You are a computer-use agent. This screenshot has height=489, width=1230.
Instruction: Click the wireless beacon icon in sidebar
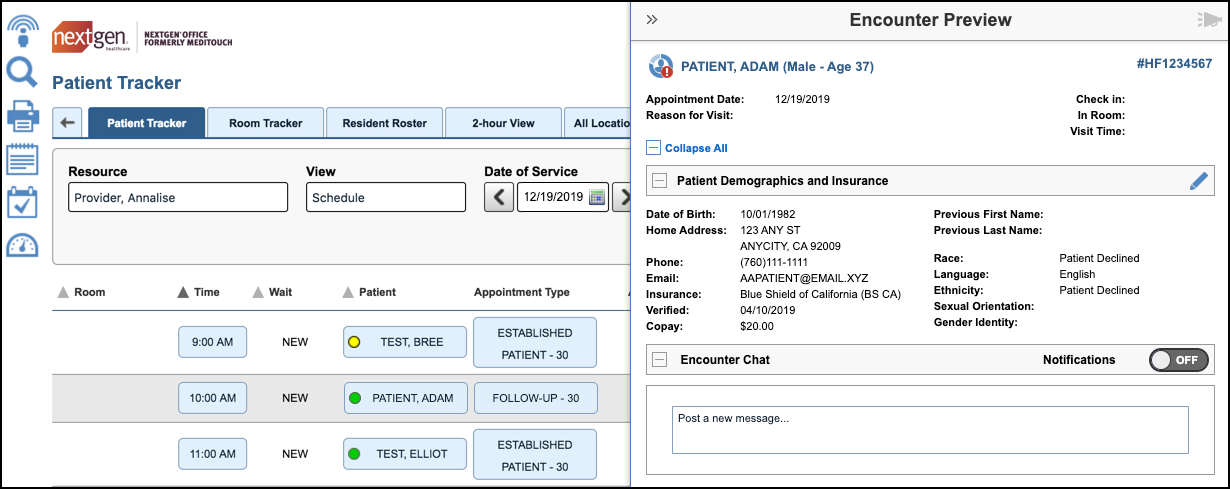[x=22, y=31]
